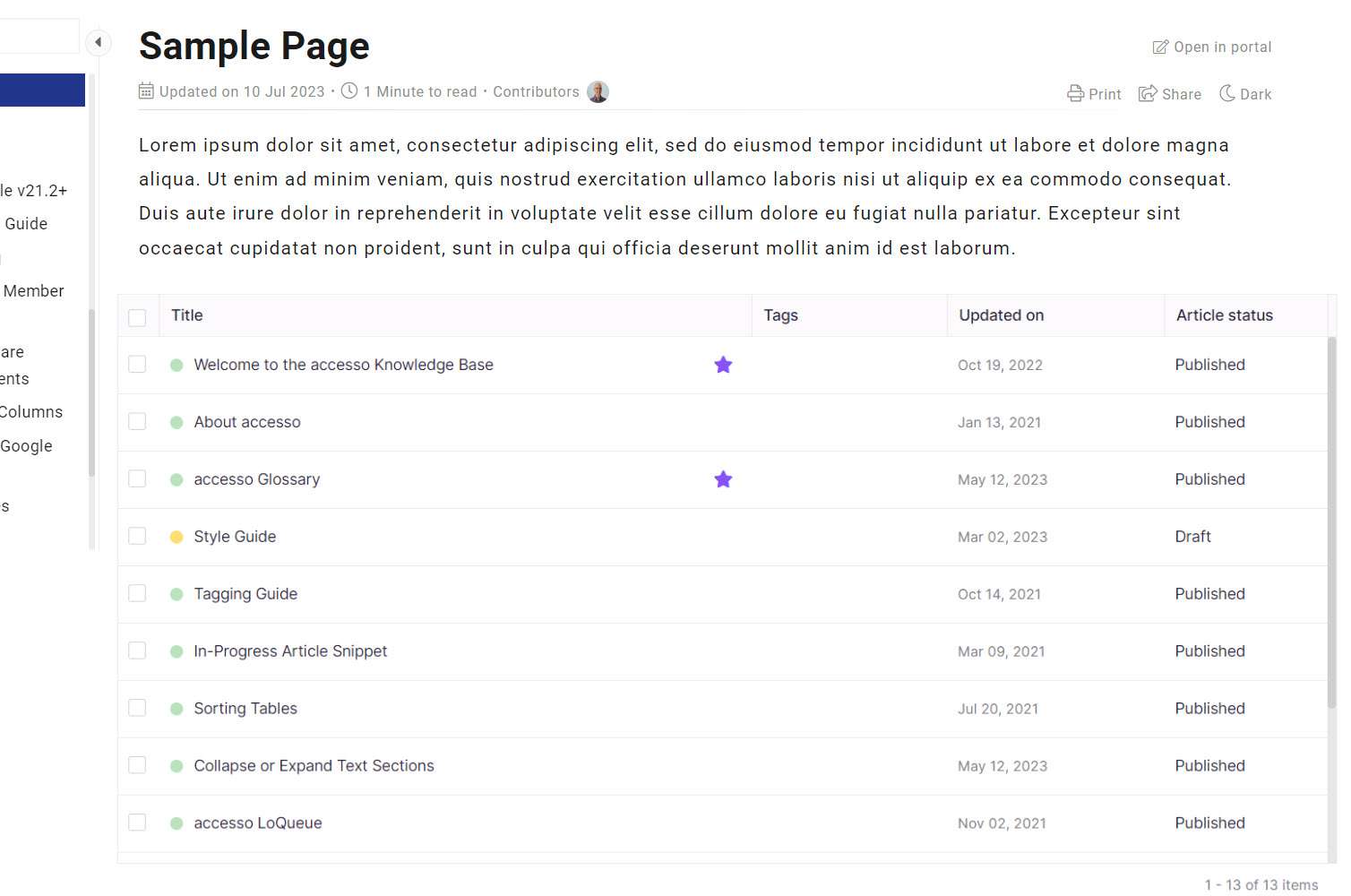The height and width of the screenshot is (896, 1351).
Task: Click the Oct 19, 2022 date cell
Action: (x=1000, y=366)
